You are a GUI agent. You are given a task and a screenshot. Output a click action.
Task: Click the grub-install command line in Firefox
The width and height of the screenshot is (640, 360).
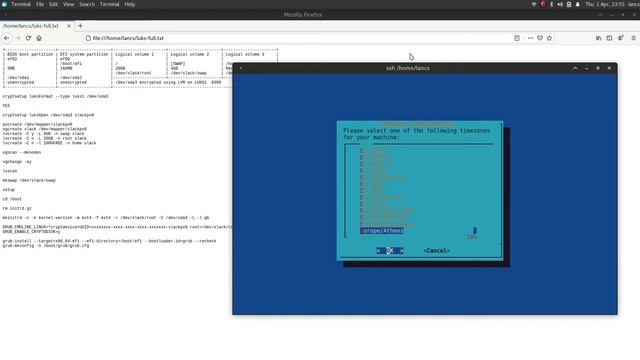coord(109,241)
